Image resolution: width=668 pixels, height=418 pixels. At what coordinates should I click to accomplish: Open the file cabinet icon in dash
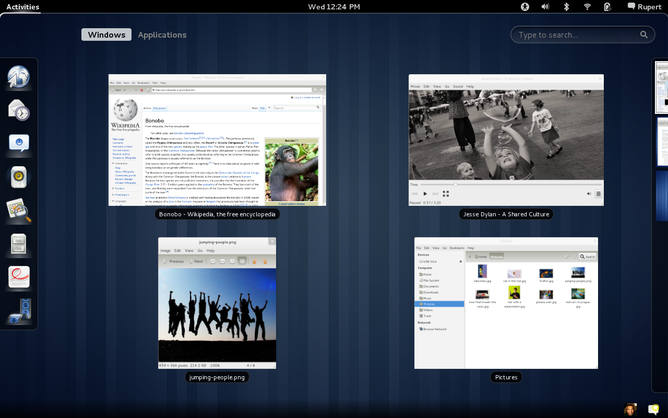coord(18,244)
